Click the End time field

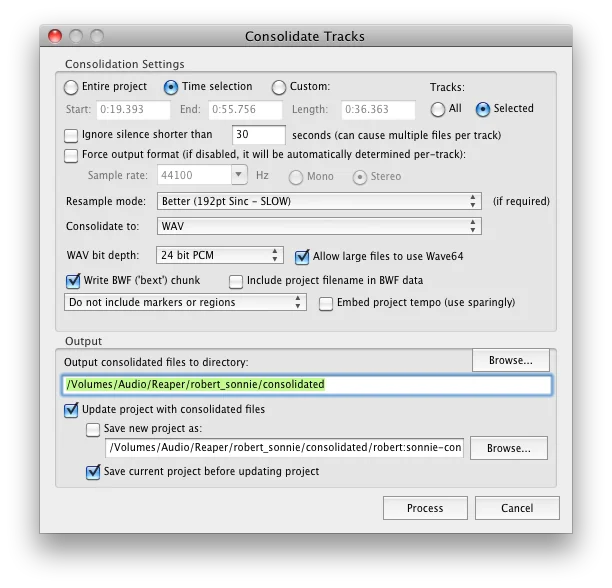[245, 110]
